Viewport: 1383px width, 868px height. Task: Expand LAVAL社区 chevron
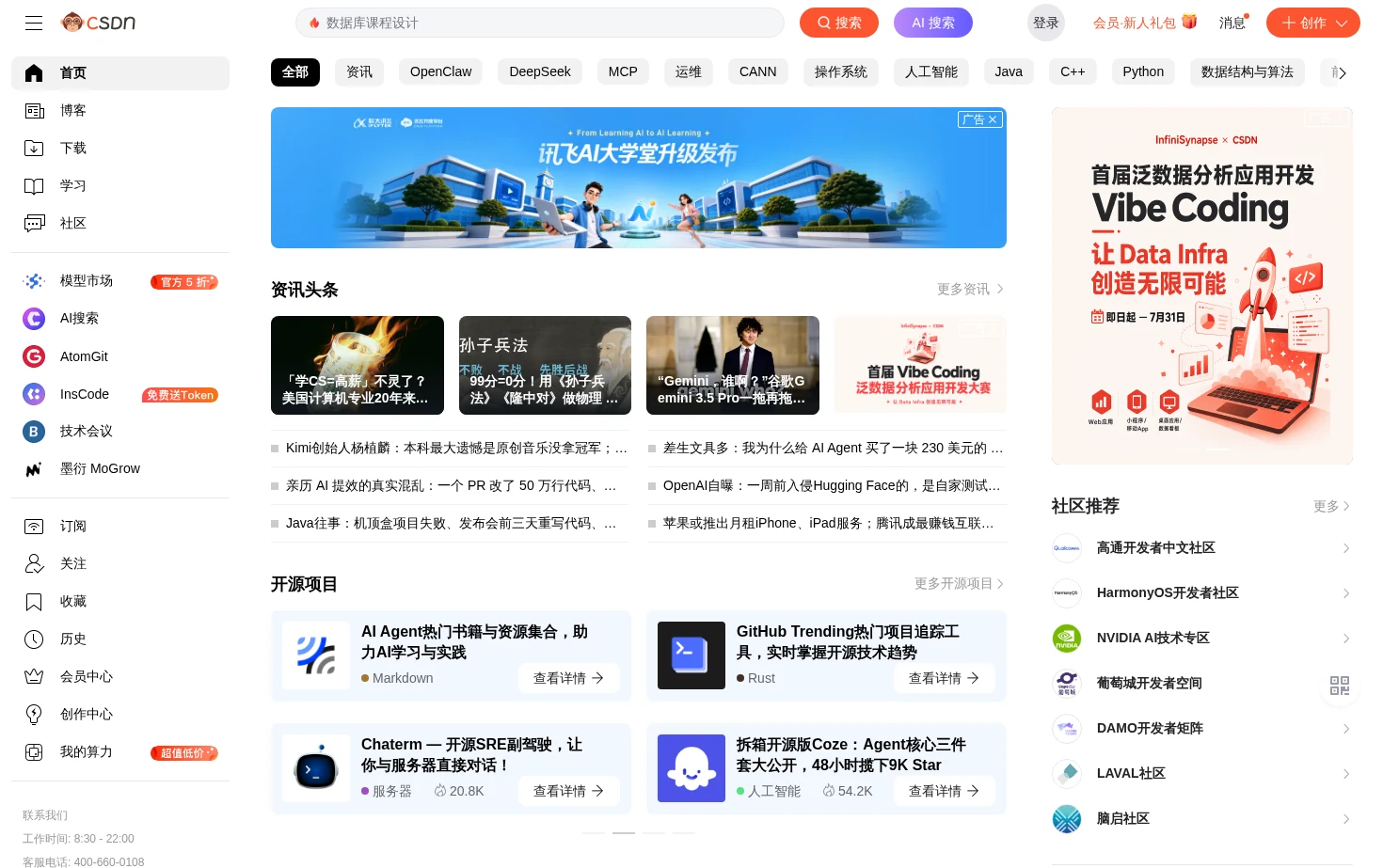pyautogui.click(x=1346, y=774)
